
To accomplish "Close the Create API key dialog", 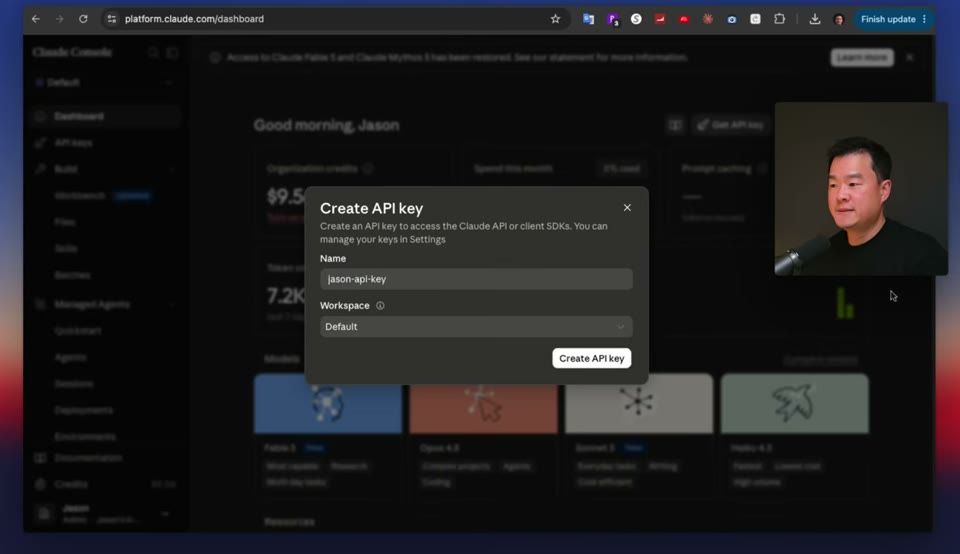I will (627, 208).
